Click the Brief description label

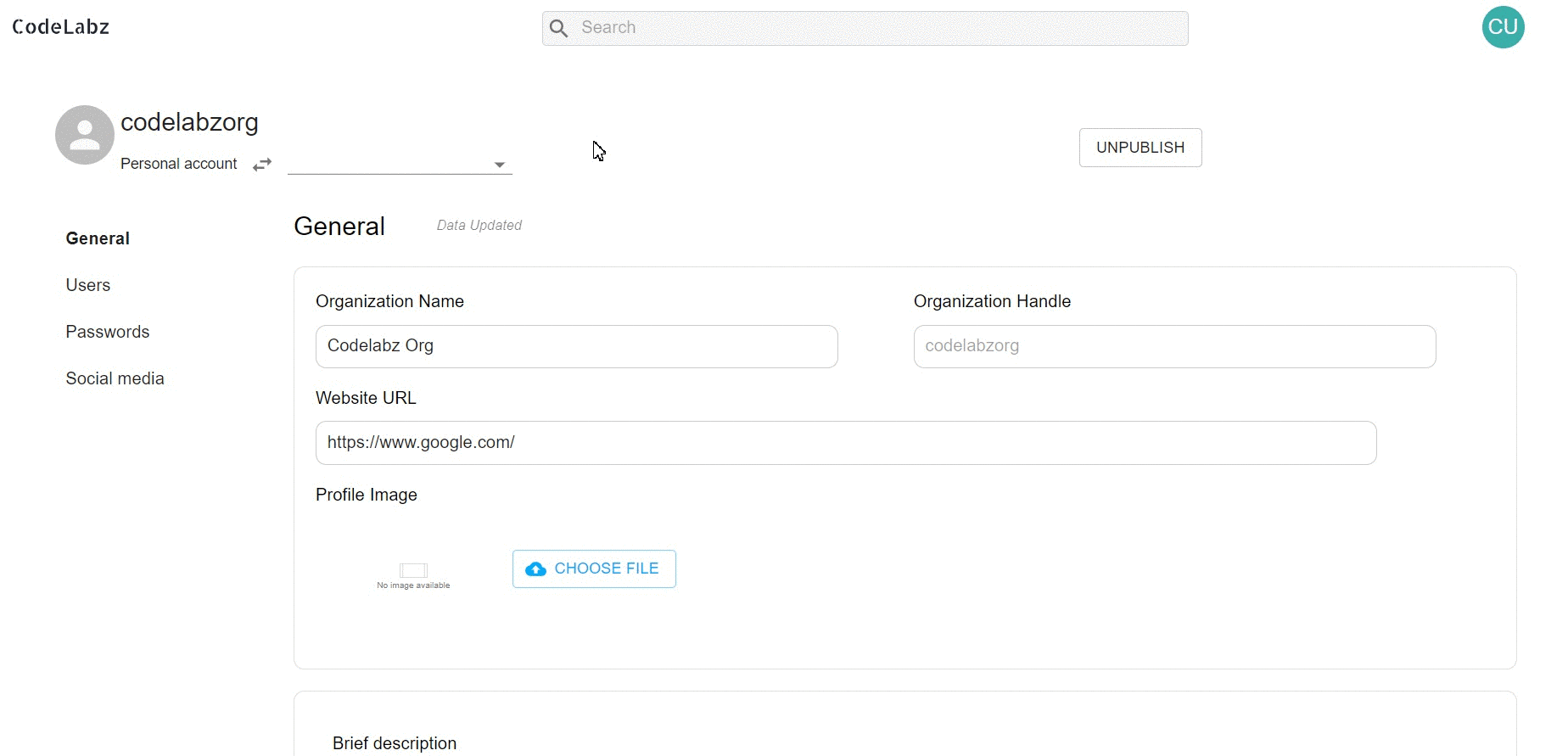click(395, 743)
